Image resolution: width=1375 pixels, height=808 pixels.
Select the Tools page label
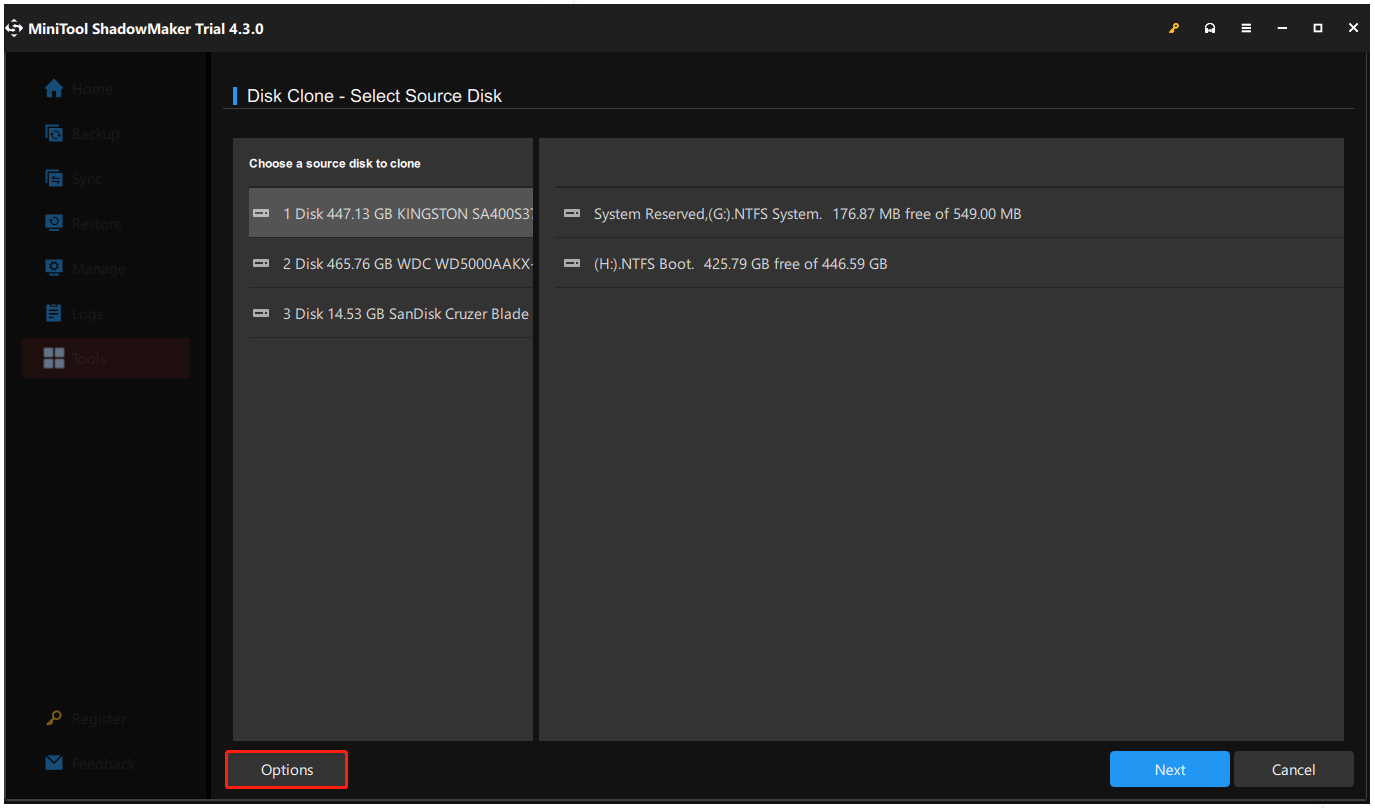click(x=89, y=359)
